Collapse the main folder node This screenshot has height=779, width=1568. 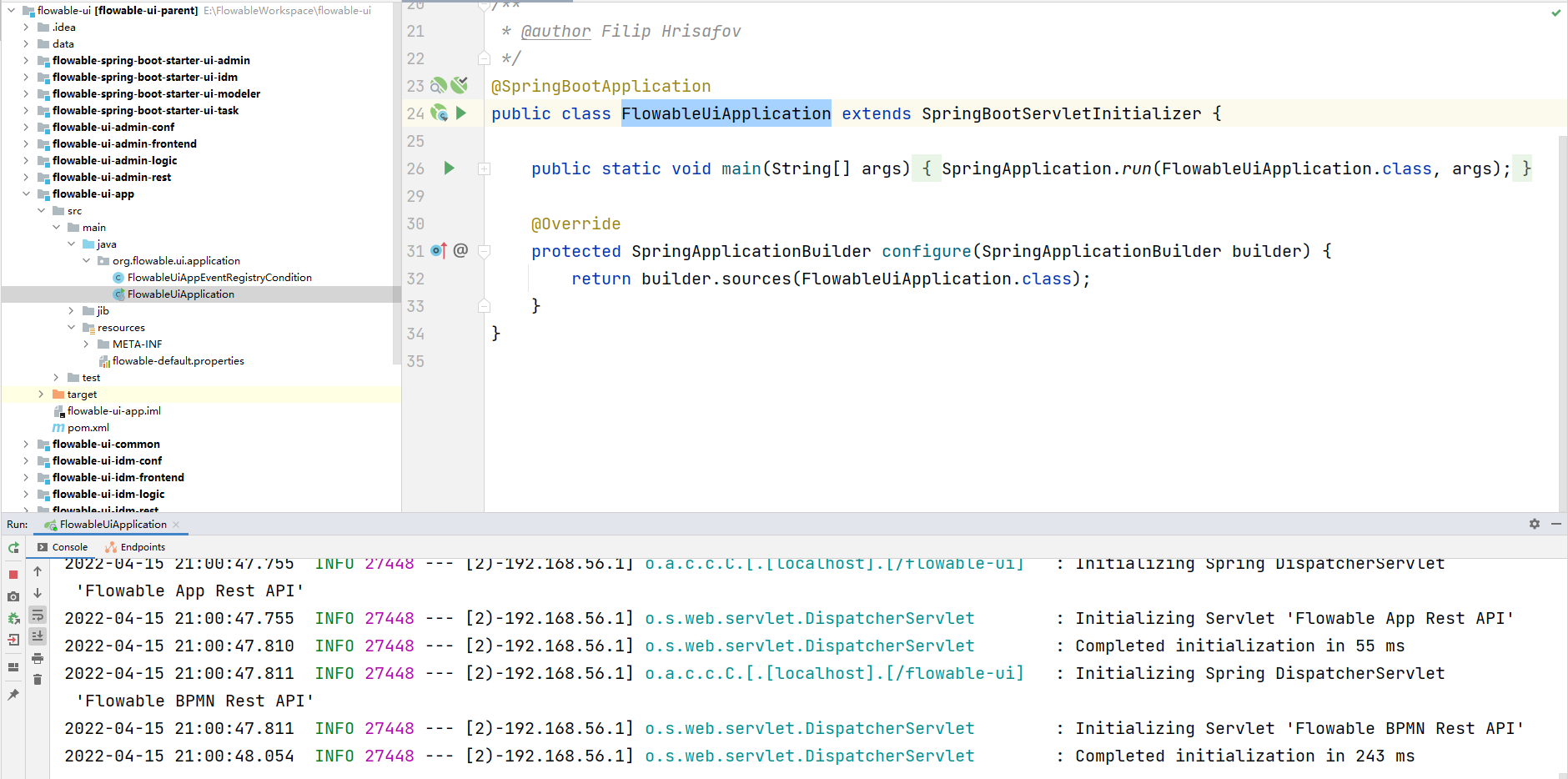(56, 227)
